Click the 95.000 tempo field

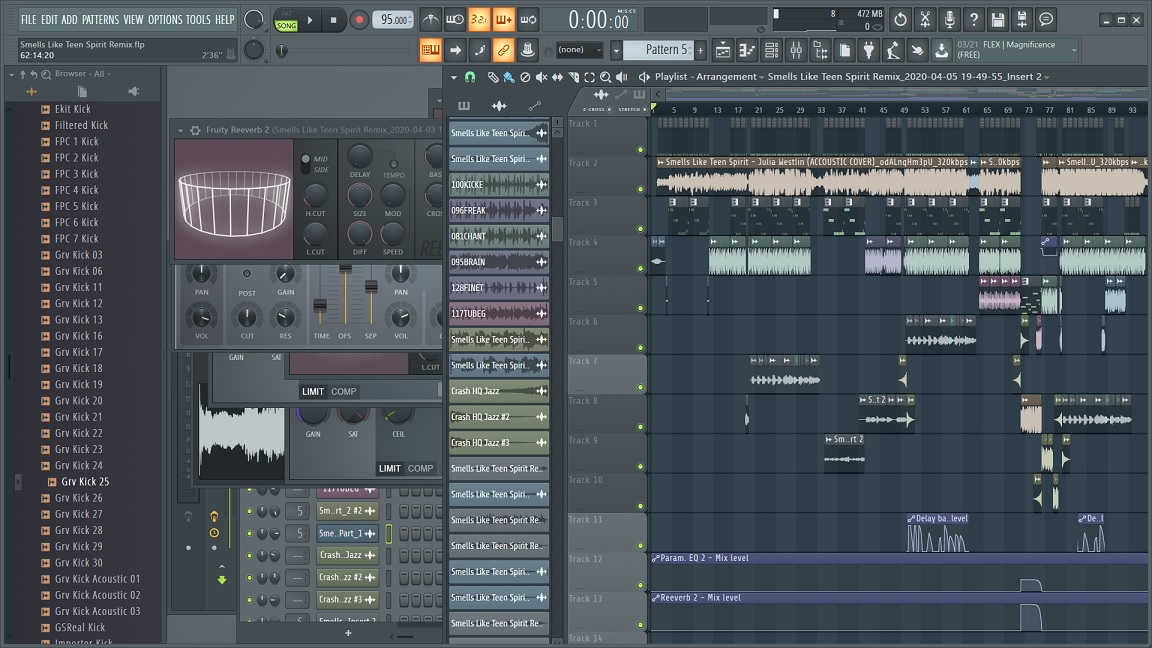tap(395, 20)
